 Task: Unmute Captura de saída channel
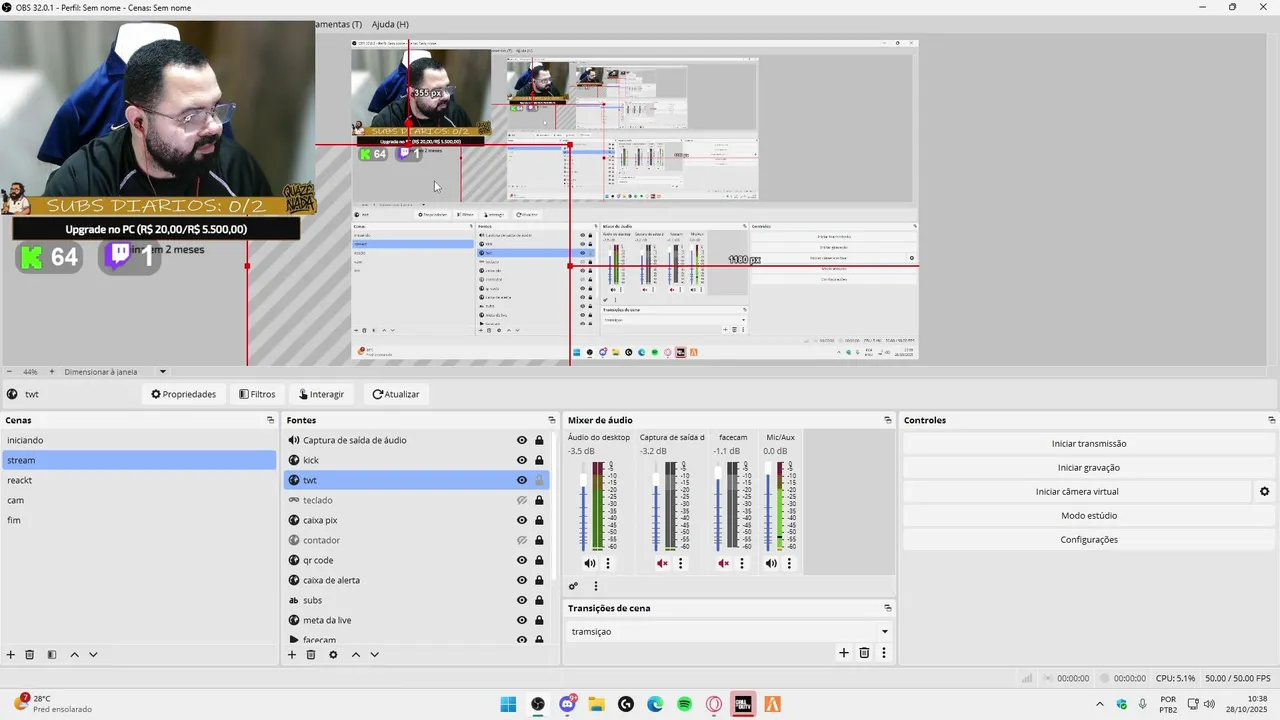(662, 564)
